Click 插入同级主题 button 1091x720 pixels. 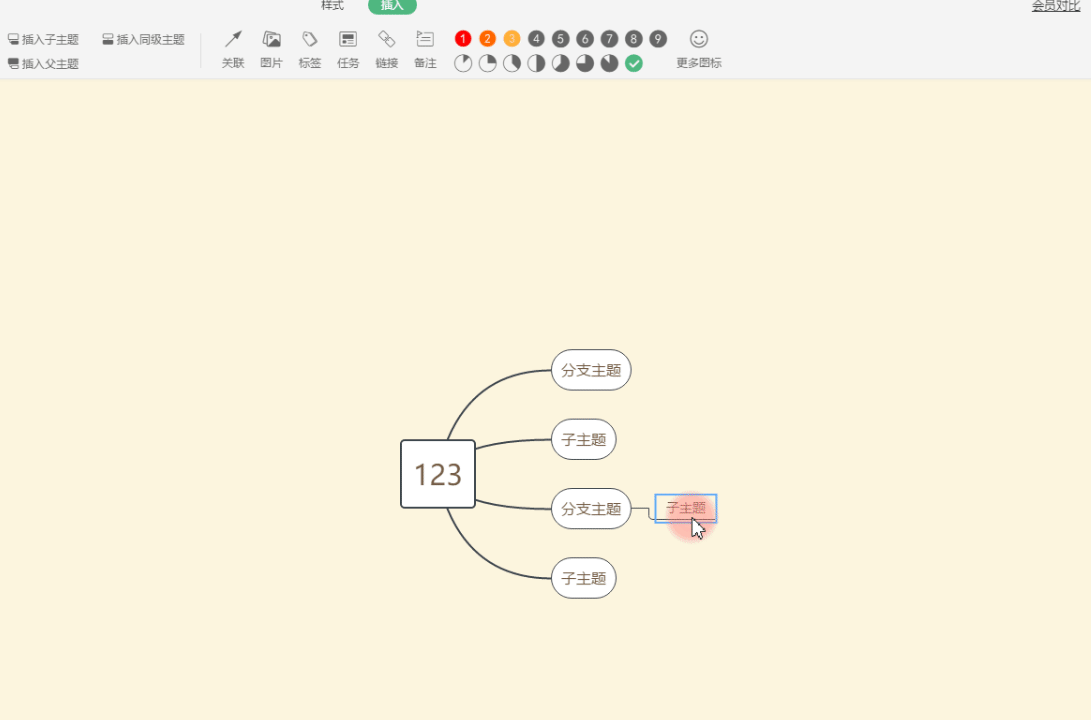143,40
